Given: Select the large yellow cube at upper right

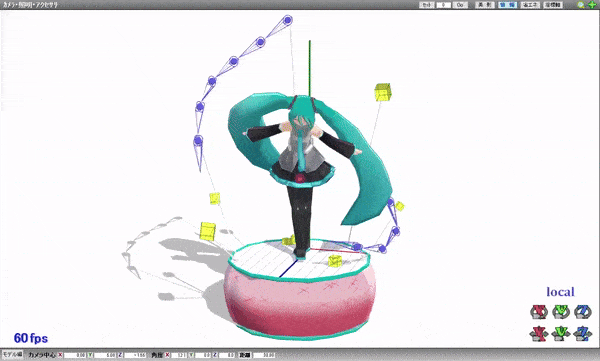Looking at the screenshot, I should click(383, 92).
